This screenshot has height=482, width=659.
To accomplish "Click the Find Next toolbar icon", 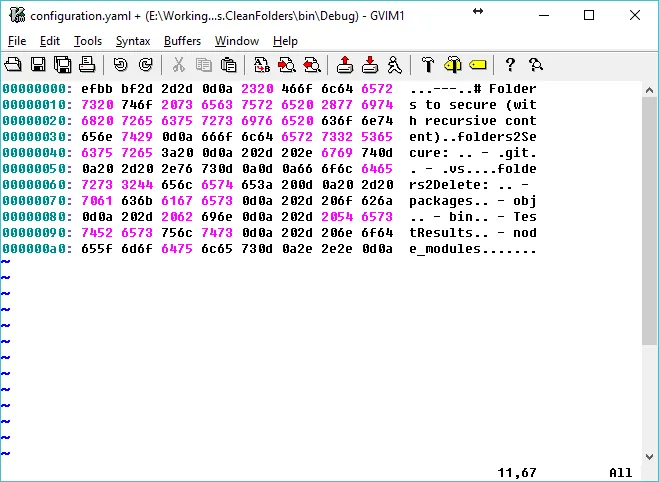I will point(287,65).
